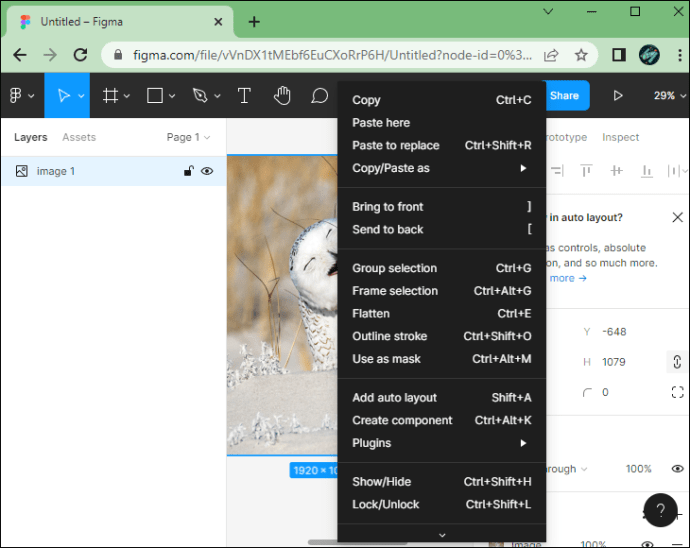Toggle constrain proportions next to height
The height and width of the screenshot is (548, 690).
pos(677,362)
